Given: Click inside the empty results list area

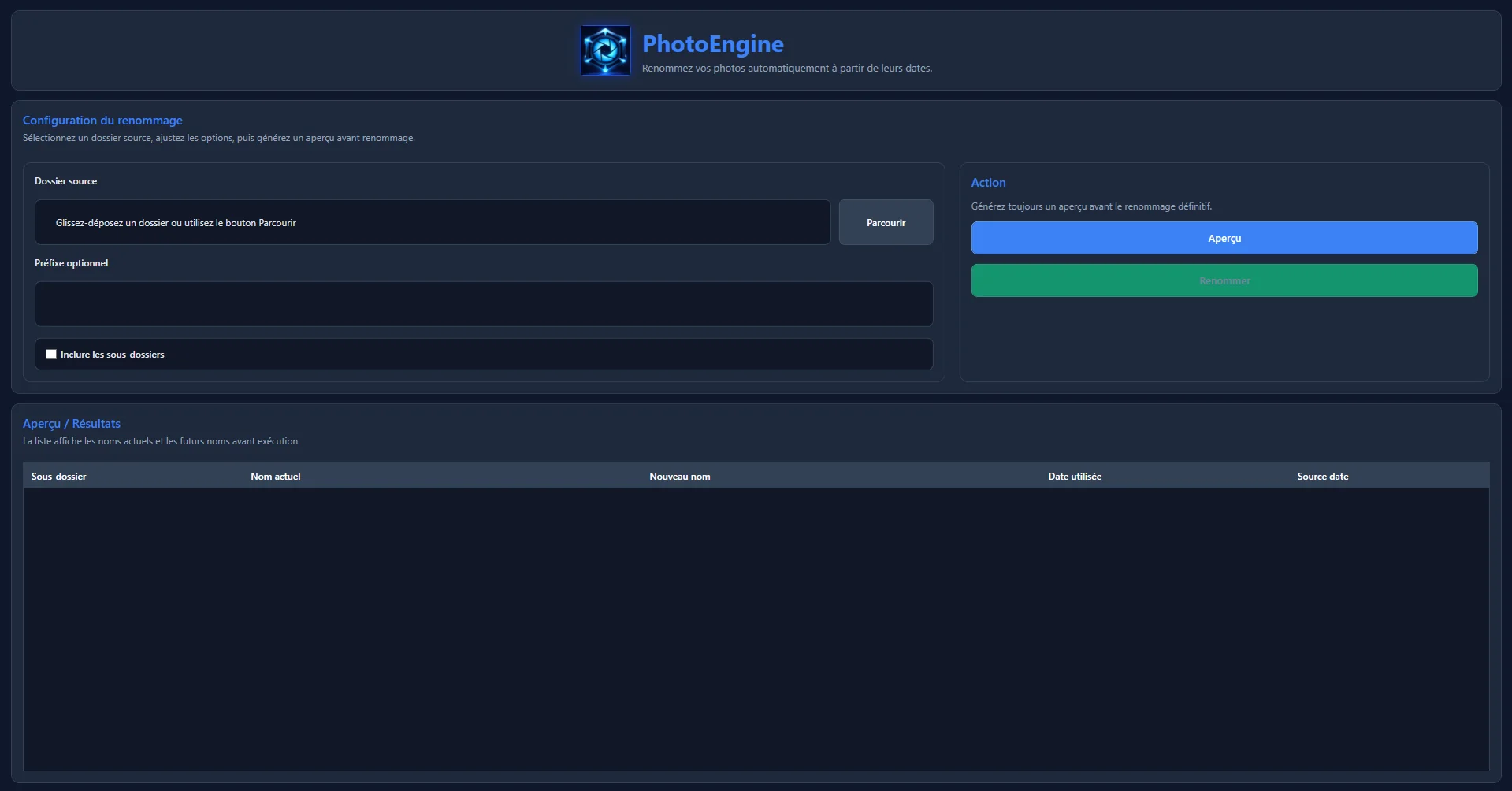Looking at the screenshot, I should tap(756, 629).
